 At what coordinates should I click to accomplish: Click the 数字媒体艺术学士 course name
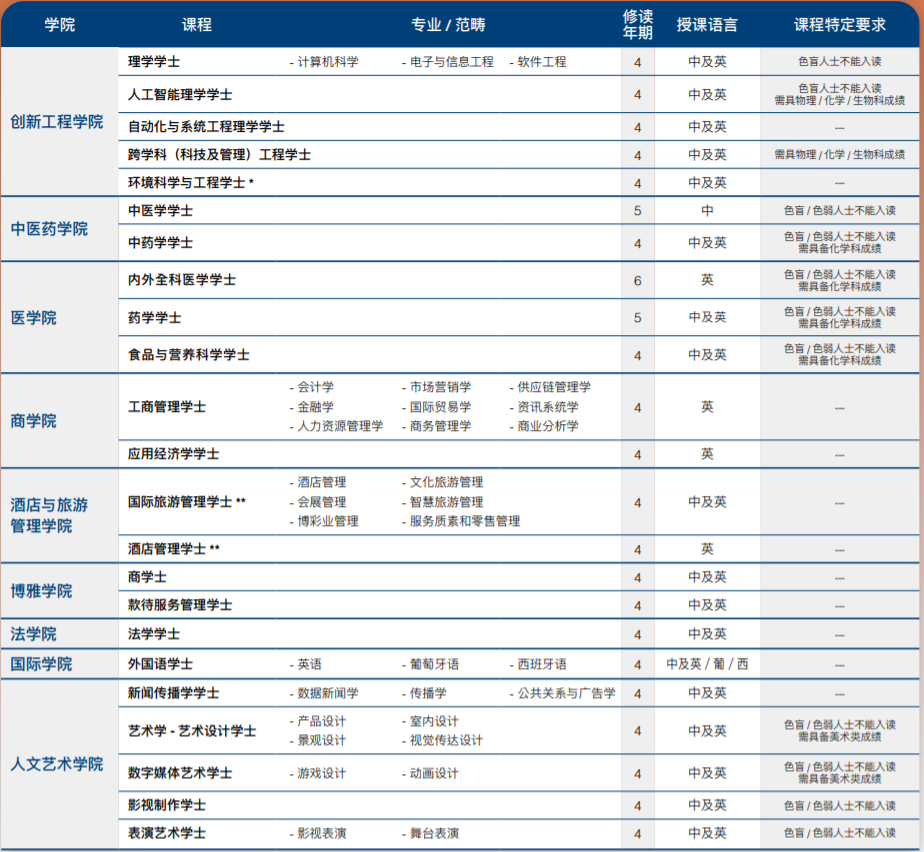click(180, 773)
